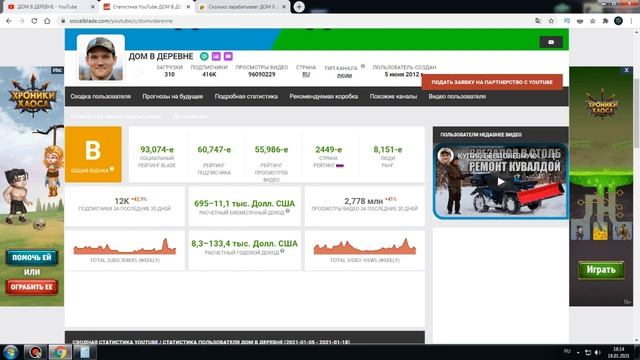The width and height of the screenshot is (640, 360).
Task: Click the green badge icon next to channel name
Action: coord(204,56)
